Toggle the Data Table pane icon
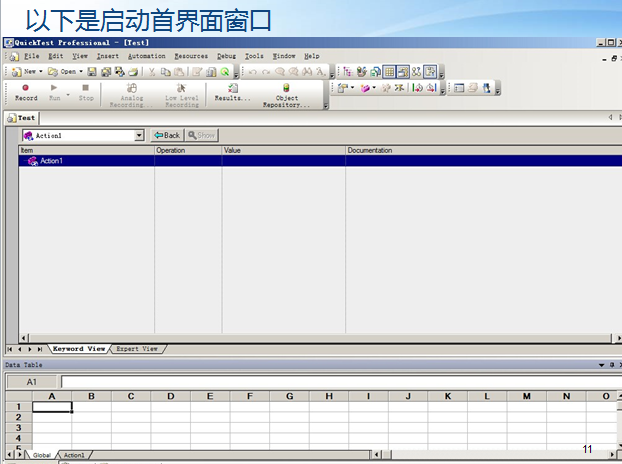 pyautogui.click(x=390, y=72)
